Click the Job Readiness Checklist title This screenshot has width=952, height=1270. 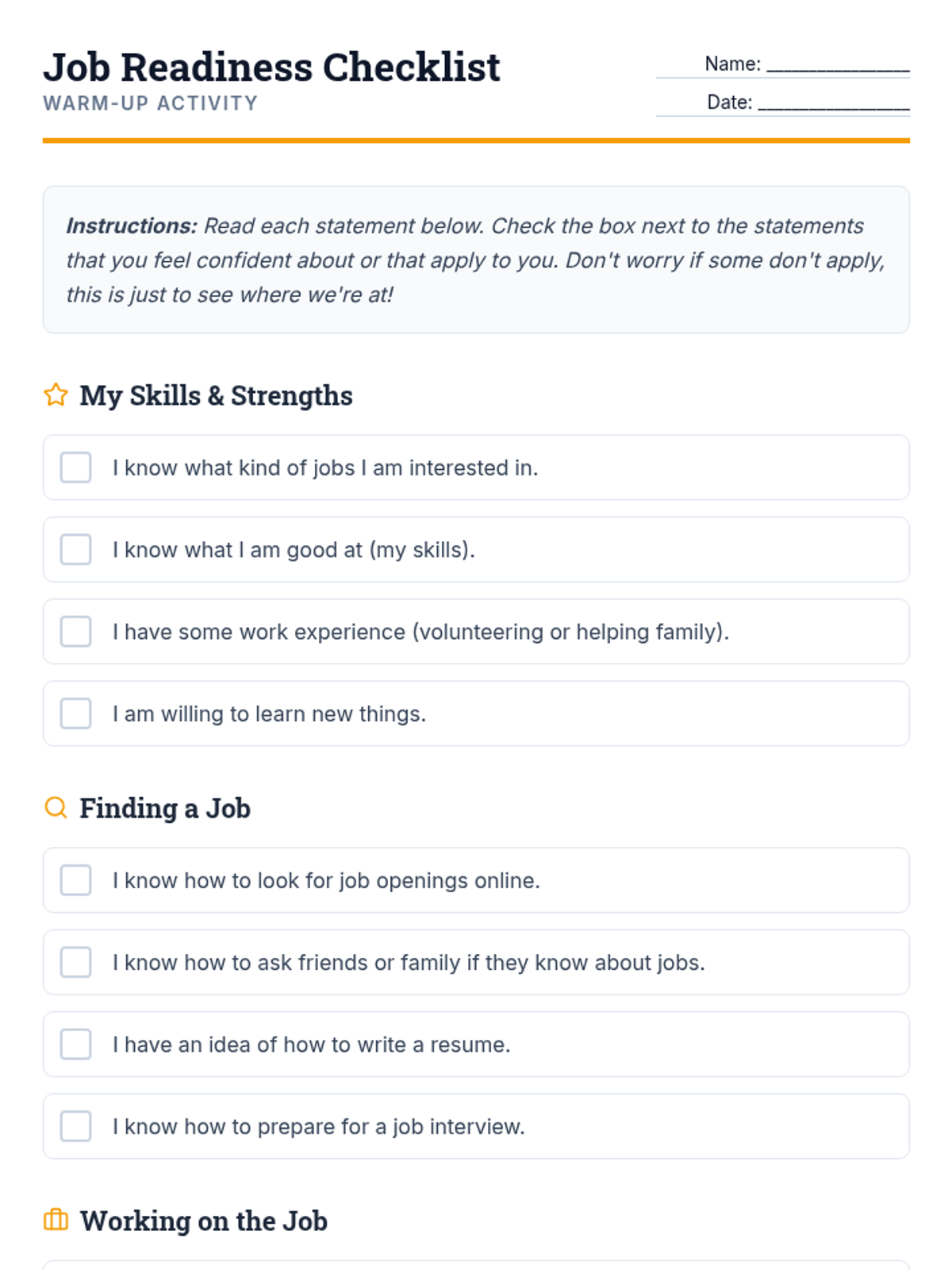271,67
